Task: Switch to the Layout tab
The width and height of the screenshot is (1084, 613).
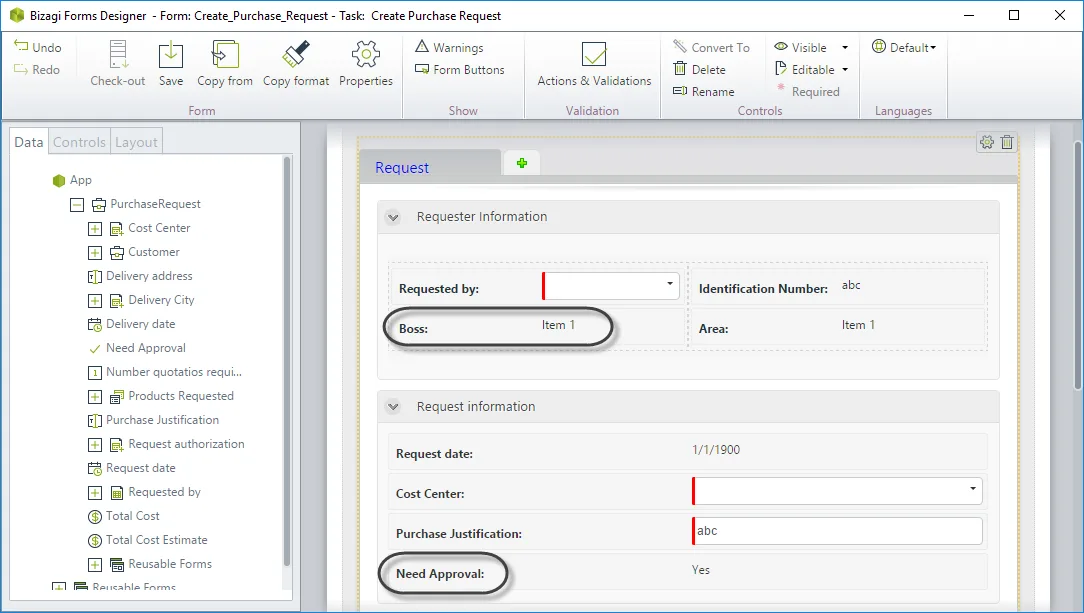Action: pos(136,142)
